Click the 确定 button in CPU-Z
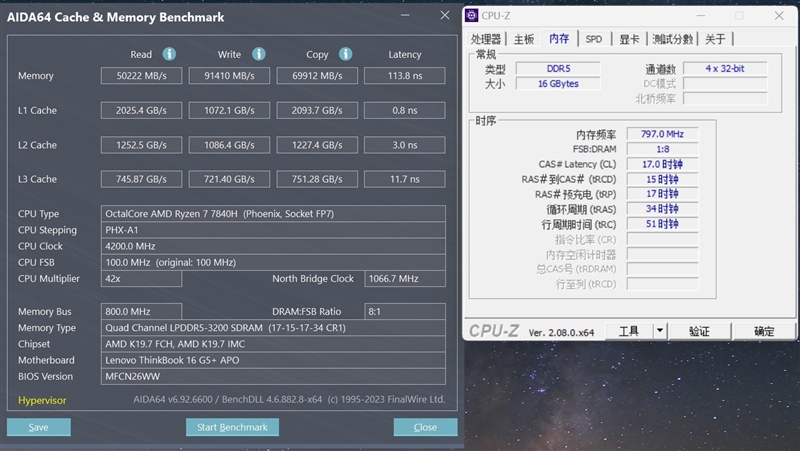Viewport: 800px width, 451px height. point(764,331)
